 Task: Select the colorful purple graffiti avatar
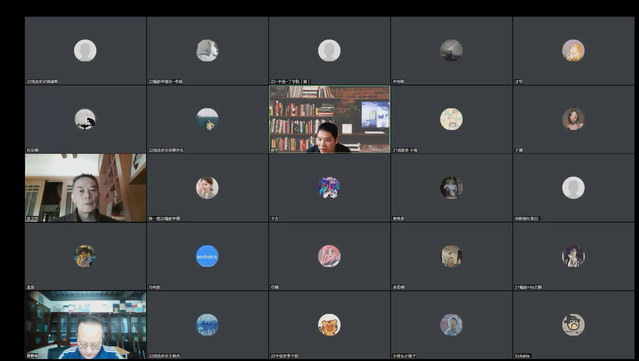tap(329, 187)
